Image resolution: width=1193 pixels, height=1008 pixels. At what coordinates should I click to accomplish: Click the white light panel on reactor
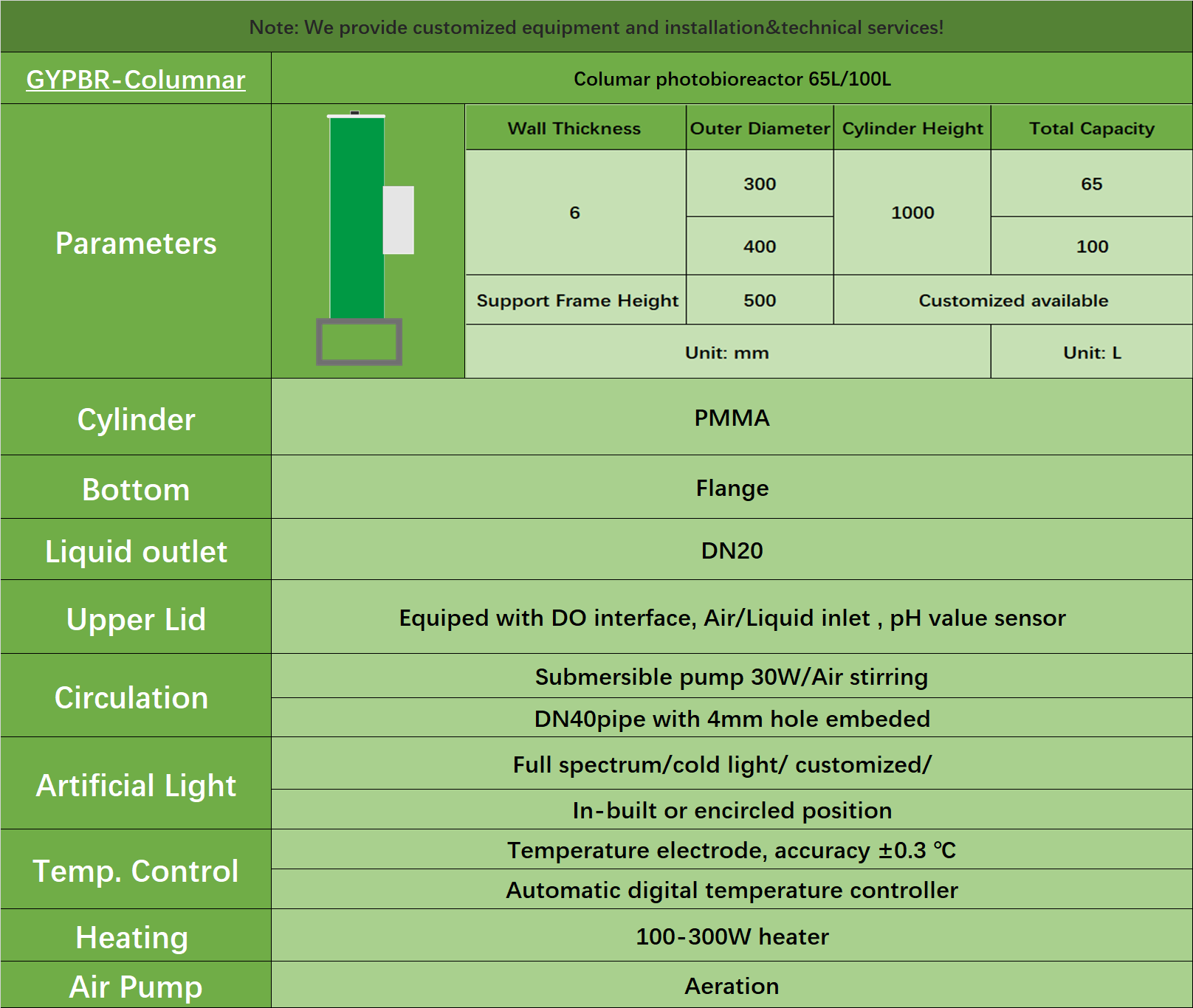click(399, 220)
